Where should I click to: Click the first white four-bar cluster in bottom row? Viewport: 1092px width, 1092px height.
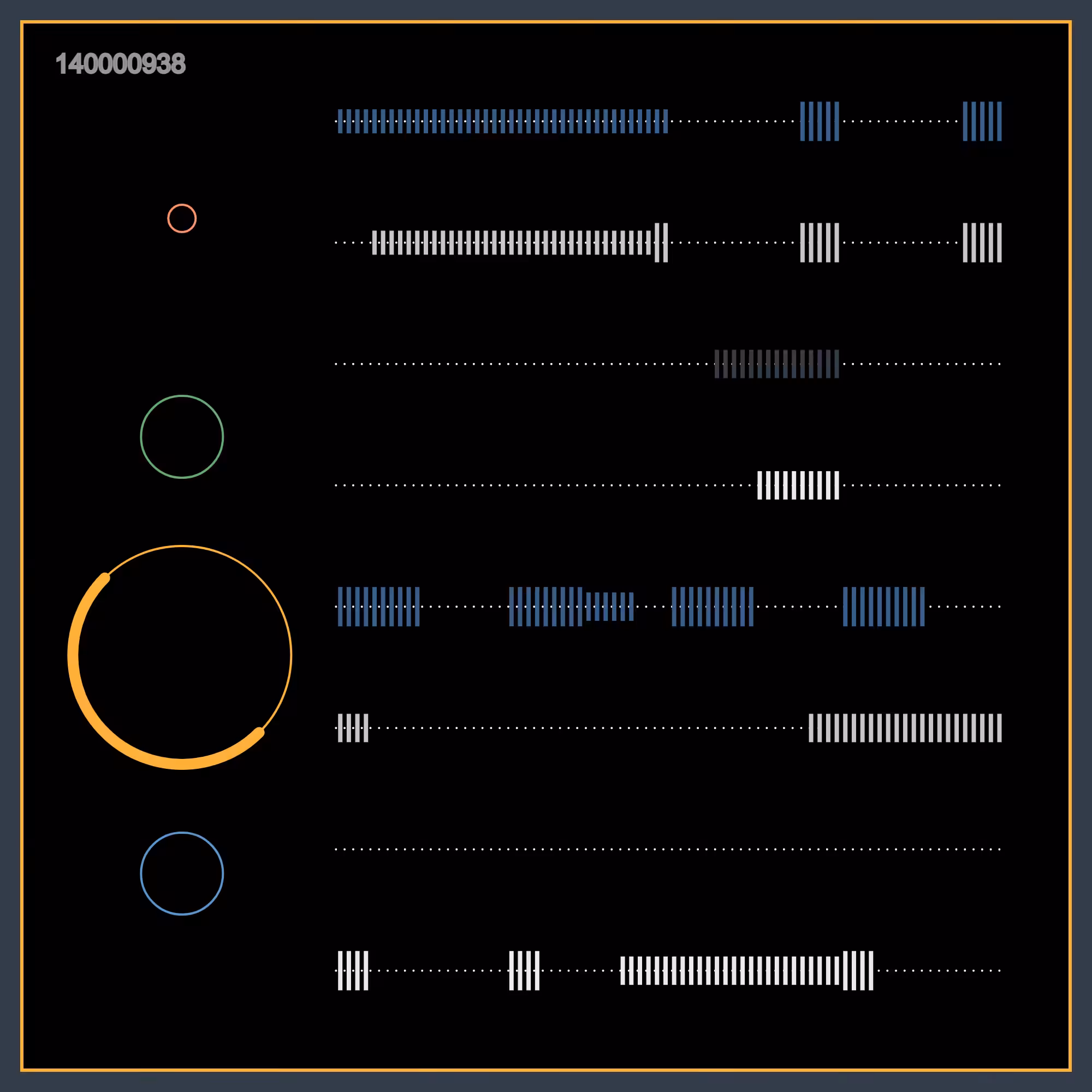(x=353, y=971)
